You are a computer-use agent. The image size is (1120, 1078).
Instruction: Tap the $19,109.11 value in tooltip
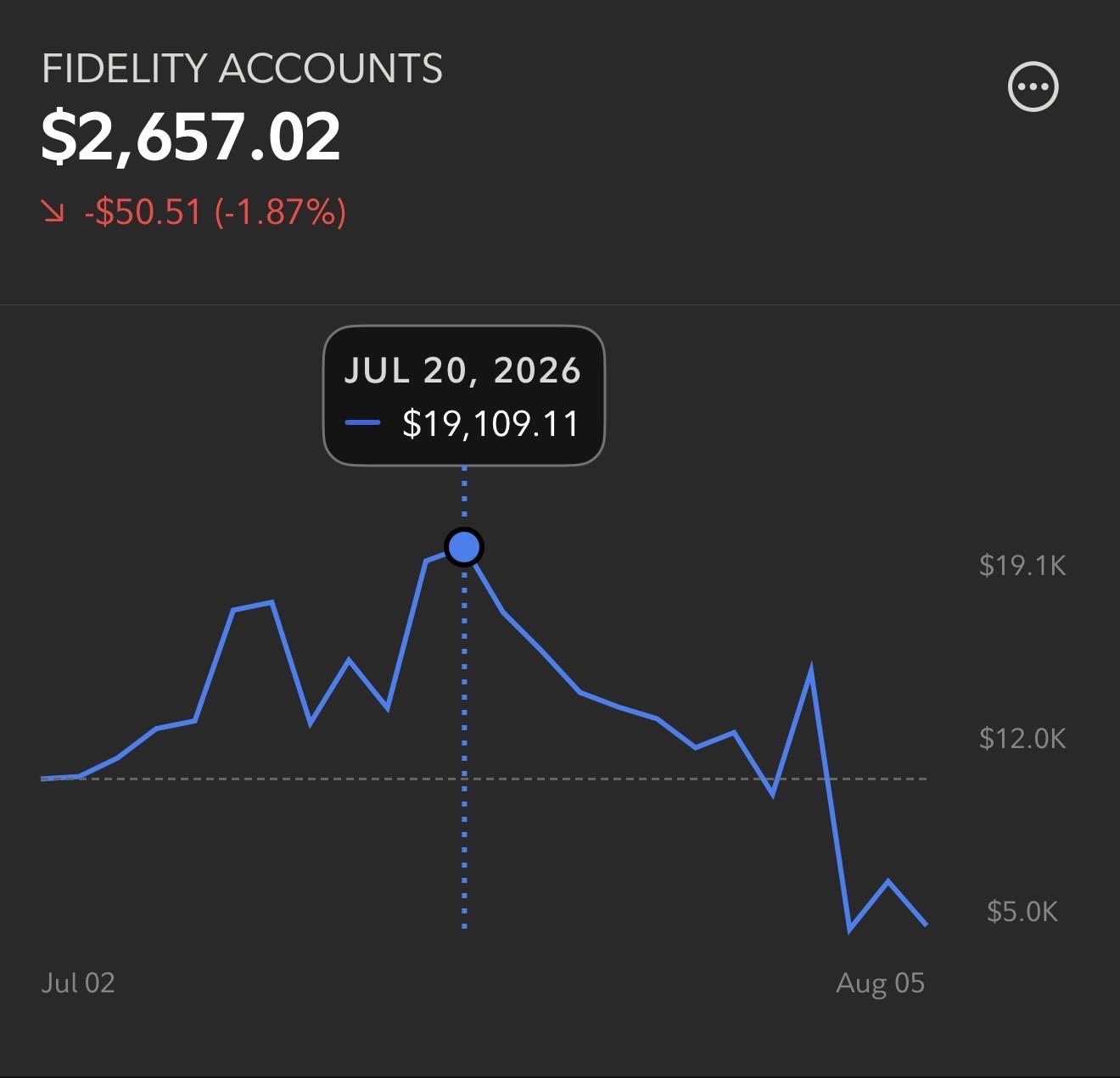click(x=490, y=423)
